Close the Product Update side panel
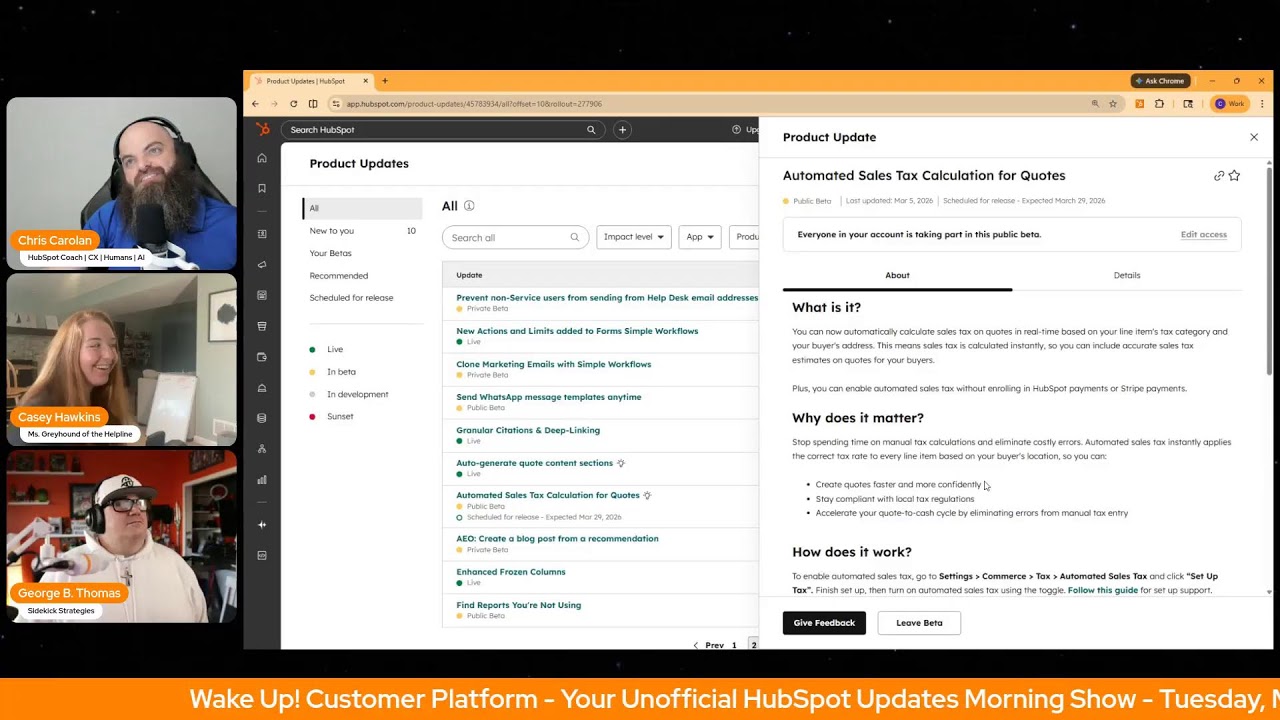Screen dimensions: 1280x720 tap(1254, 137)
